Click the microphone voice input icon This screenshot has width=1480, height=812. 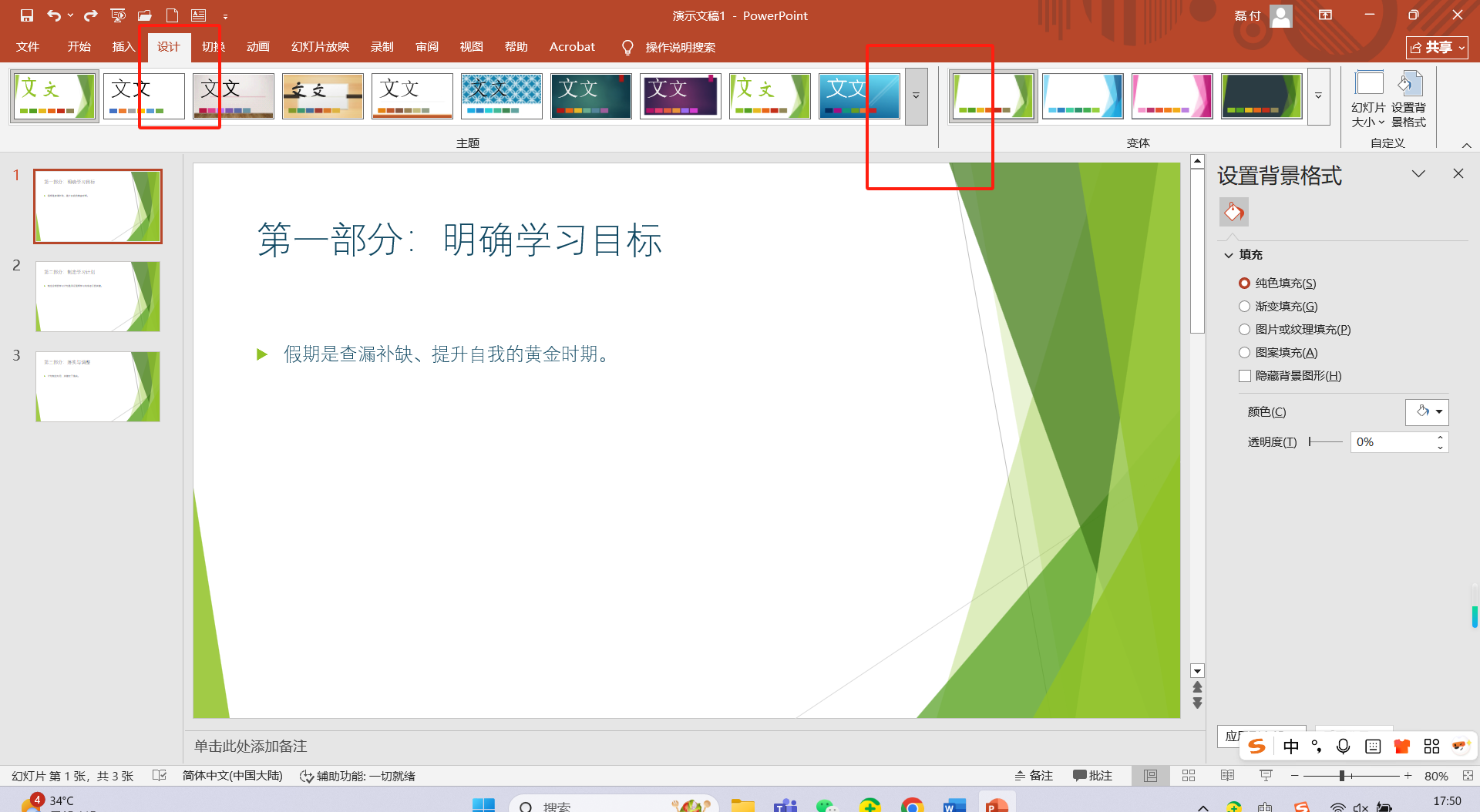(1344, 746)
